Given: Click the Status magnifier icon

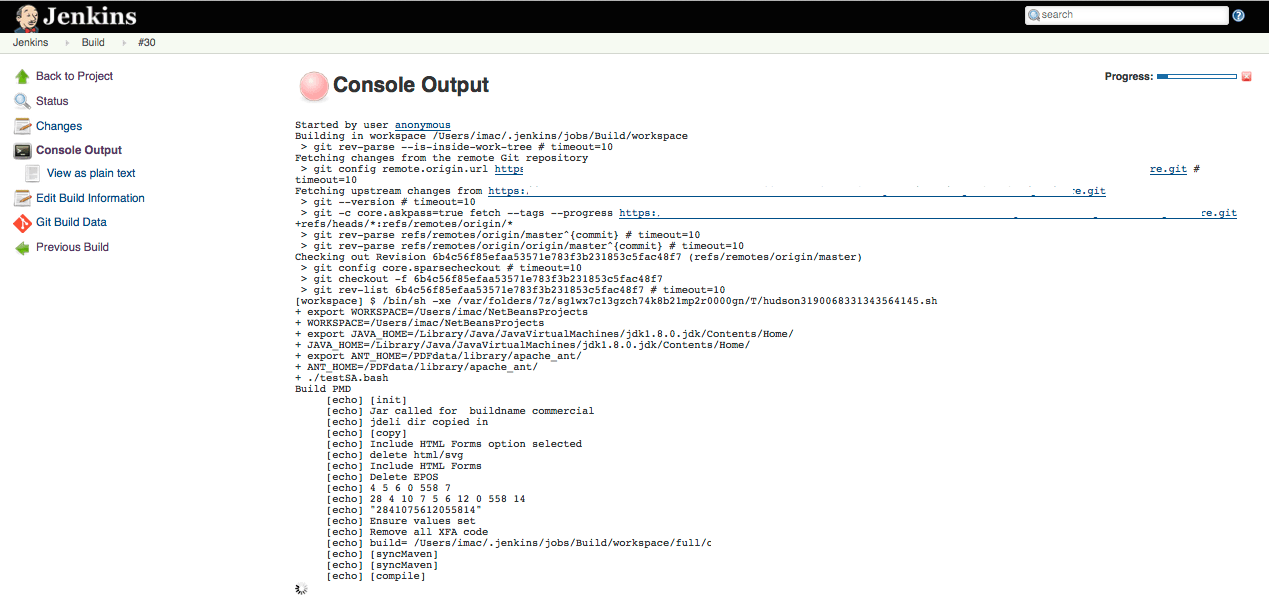Looking at the screenshot, I should (22, 101).
